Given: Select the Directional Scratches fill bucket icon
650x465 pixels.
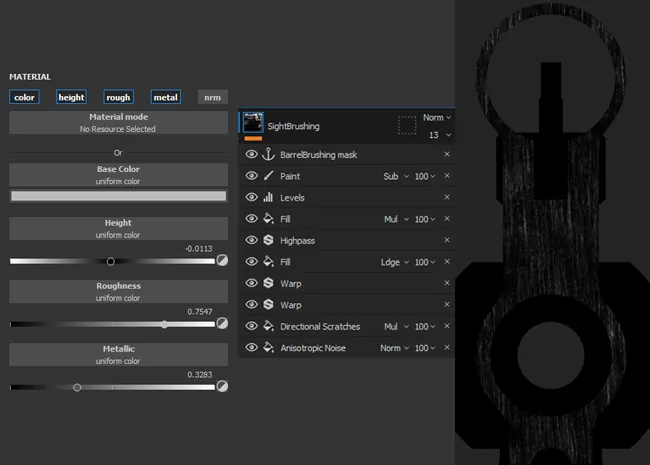Looking at the screenshot, I should 268,326.
